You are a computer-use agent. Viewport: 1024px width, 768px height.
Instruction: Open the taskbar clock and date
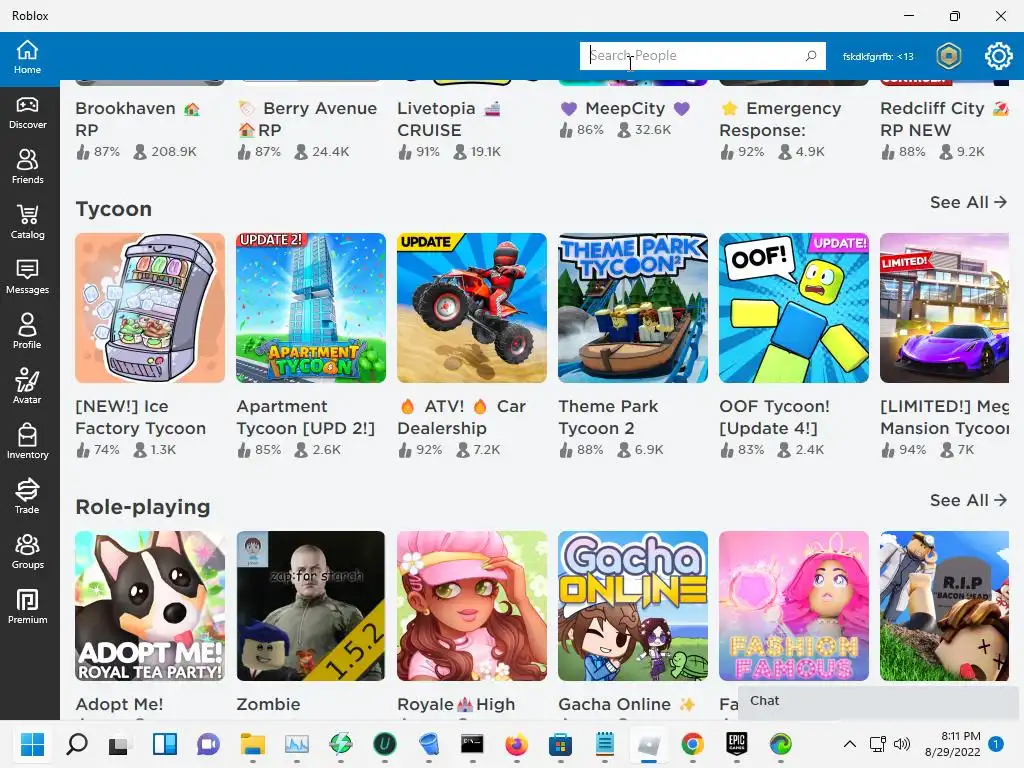[953, 744]
